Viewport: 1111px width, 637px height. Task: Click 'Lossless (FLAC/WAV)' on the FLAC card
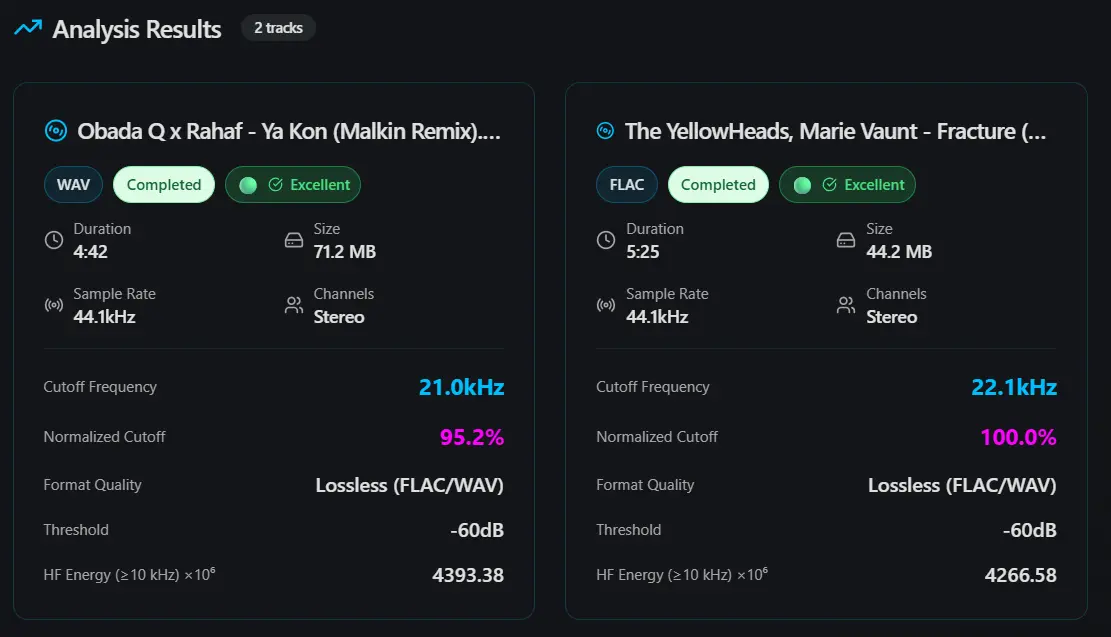pos(962,485)
